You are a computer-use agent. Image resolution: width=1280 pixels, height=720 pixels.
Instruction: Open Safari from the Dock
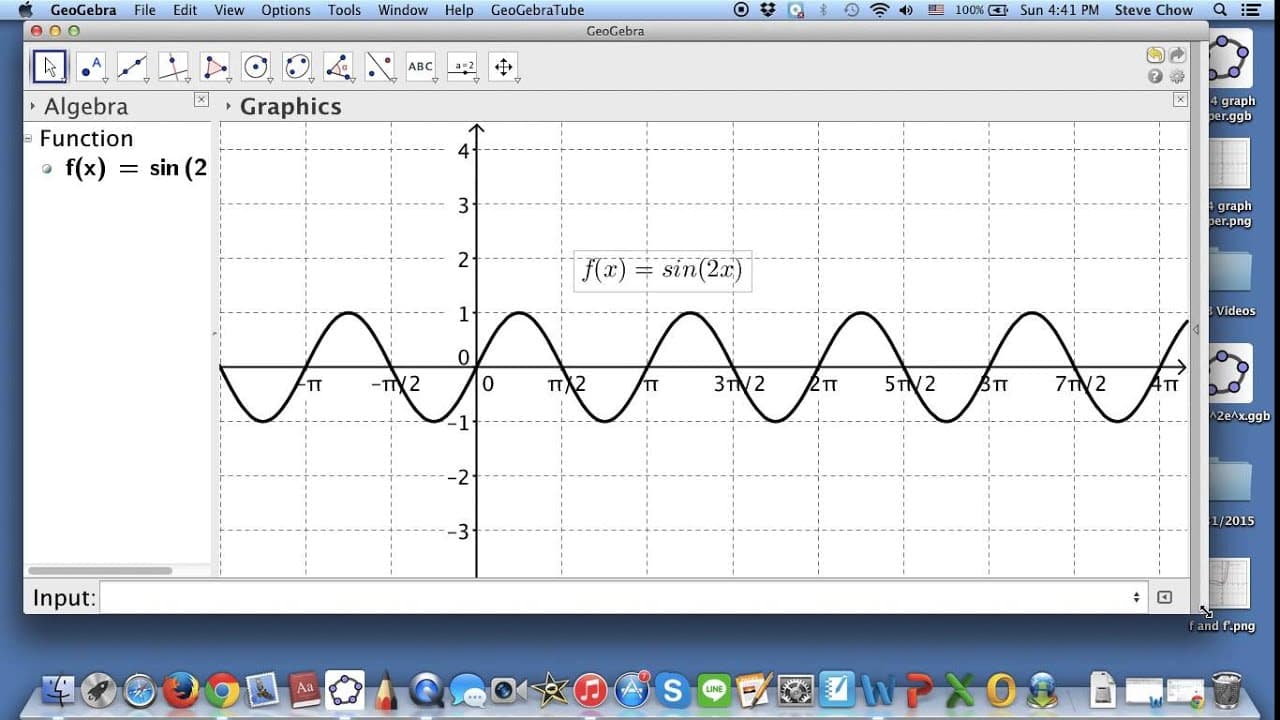pos(140,689)
